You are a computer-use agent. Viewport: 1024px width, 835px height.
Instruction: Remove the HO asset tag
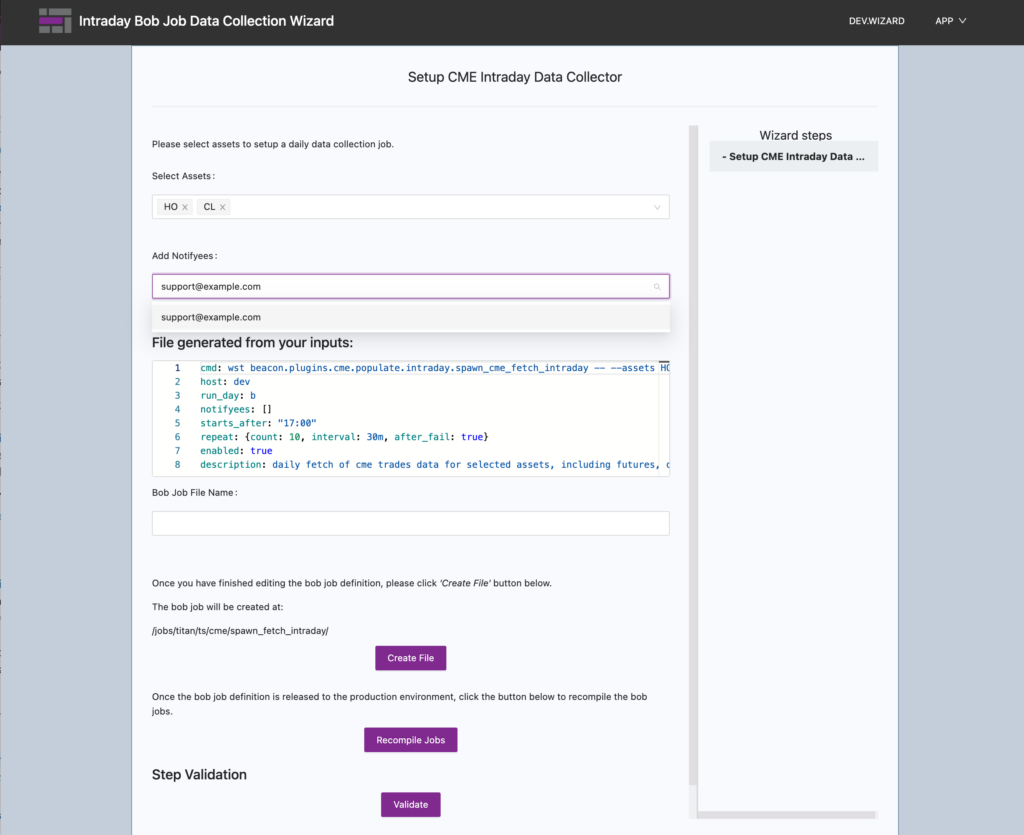(185, 207)
